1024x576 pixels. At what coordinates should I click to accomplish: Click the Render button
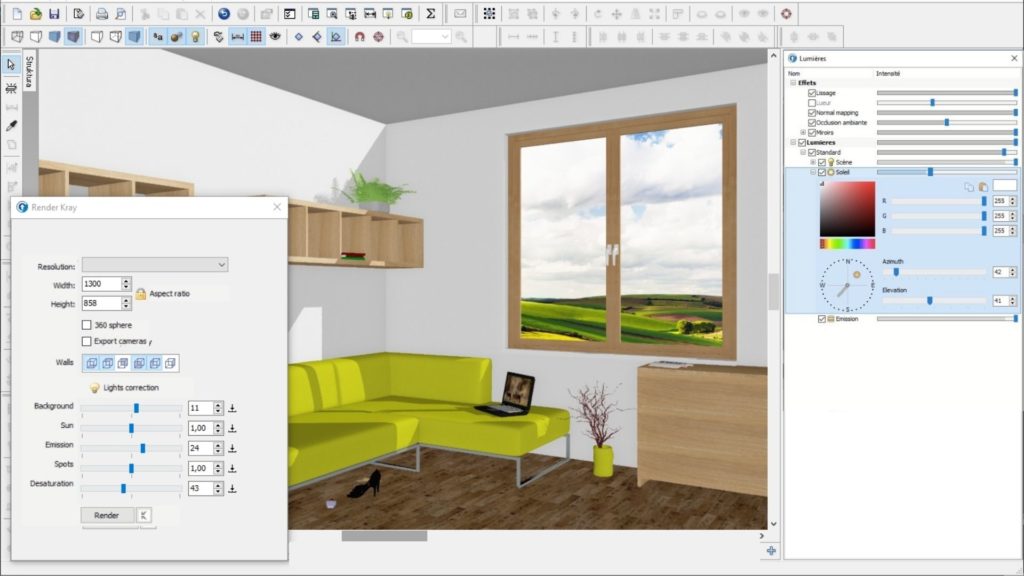106,515
